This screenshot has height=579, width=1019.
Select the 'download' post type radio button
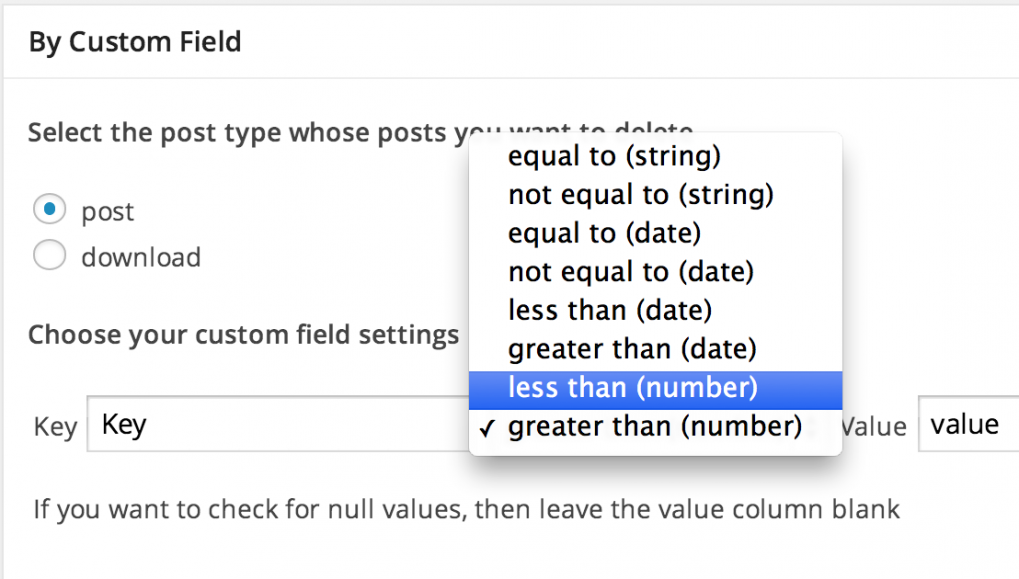point(49,255)
